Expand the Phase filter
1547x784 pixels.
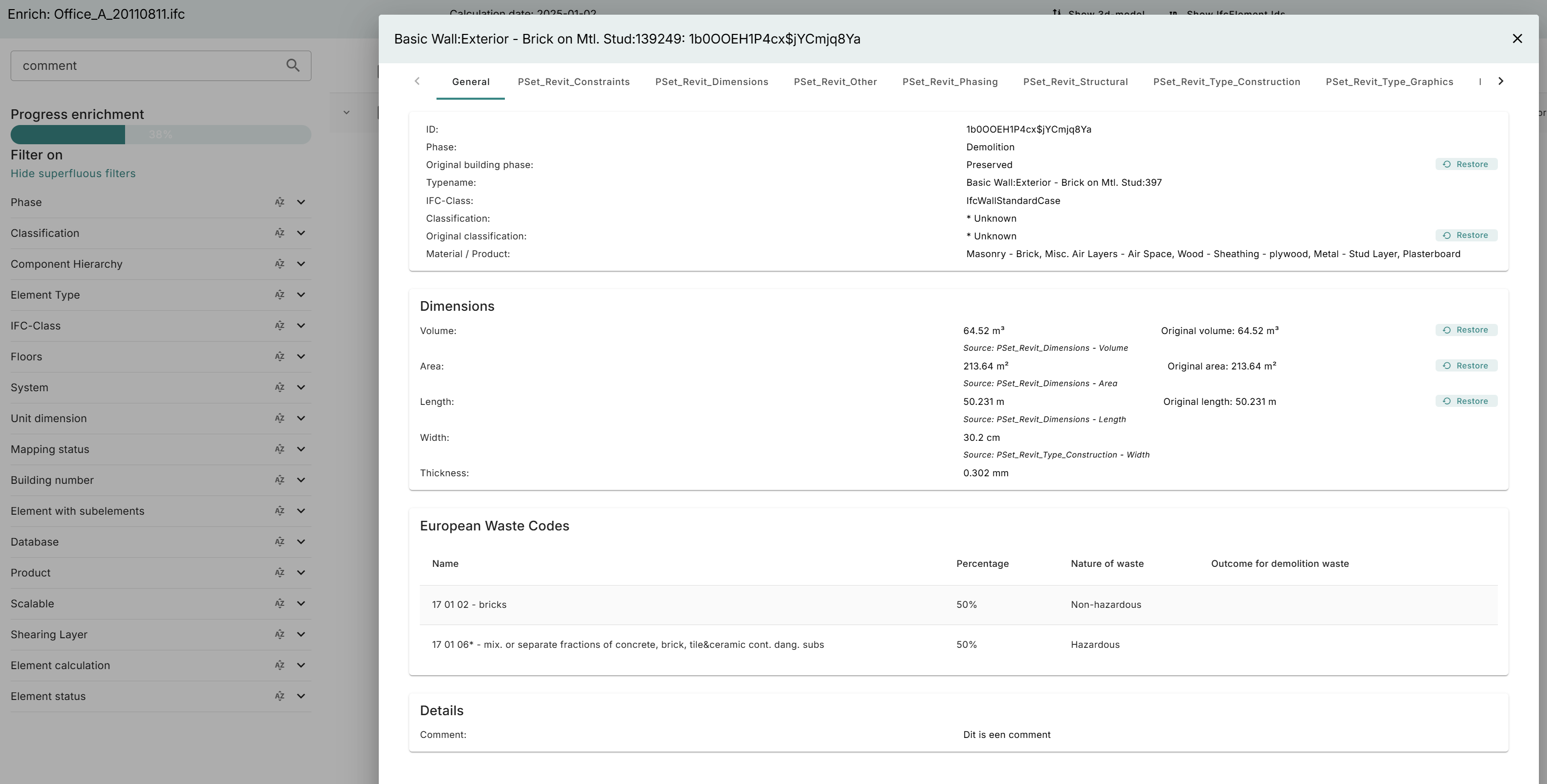[x=301, y=202]
